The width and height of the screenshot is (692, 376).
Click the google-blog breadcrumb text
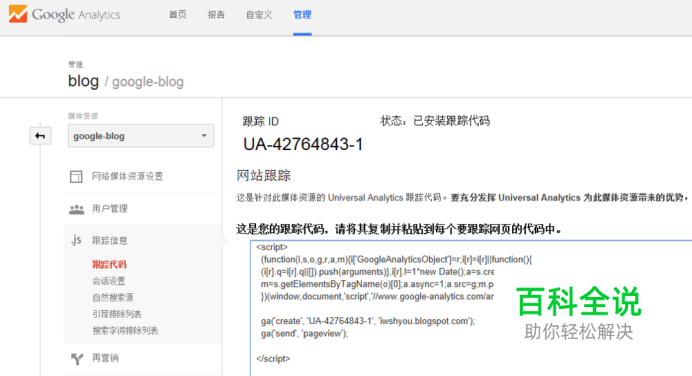tap(148, 82)
